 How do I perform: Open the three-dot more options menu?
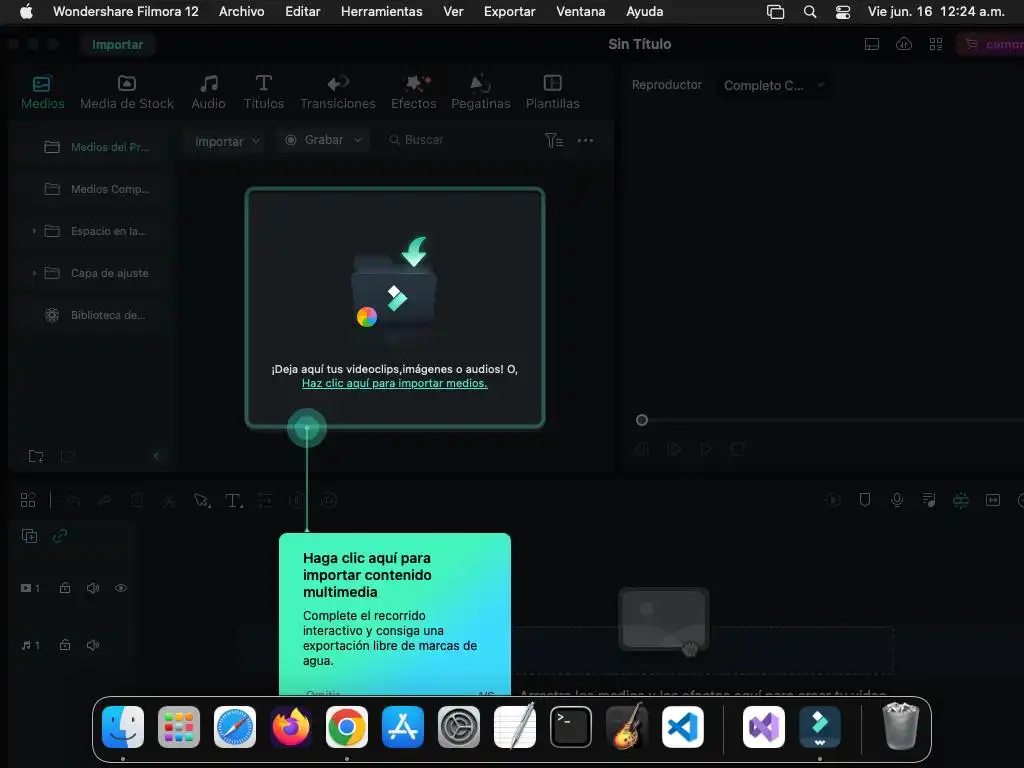585,140
